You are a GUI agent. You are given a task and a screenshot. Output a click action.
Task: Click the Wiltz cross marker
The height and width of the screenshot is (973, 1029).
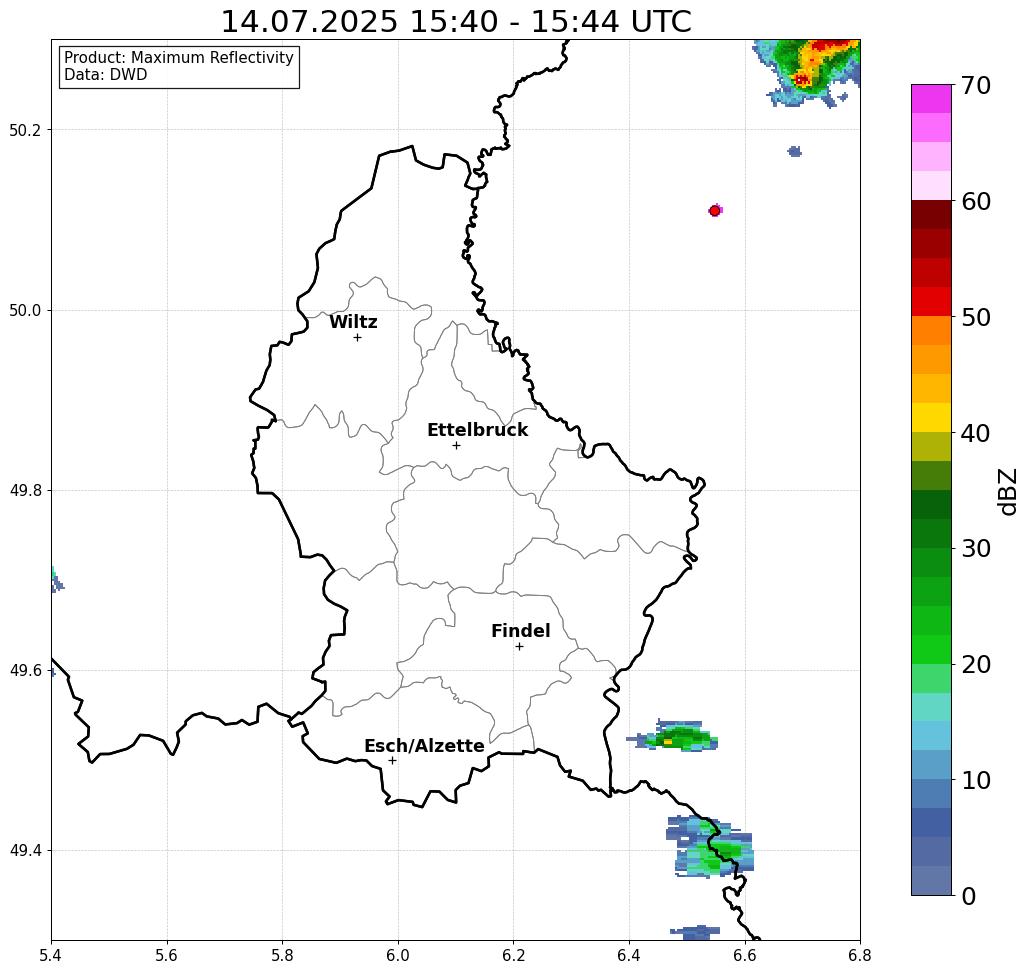pyautogui.click(x=358, y=337)
